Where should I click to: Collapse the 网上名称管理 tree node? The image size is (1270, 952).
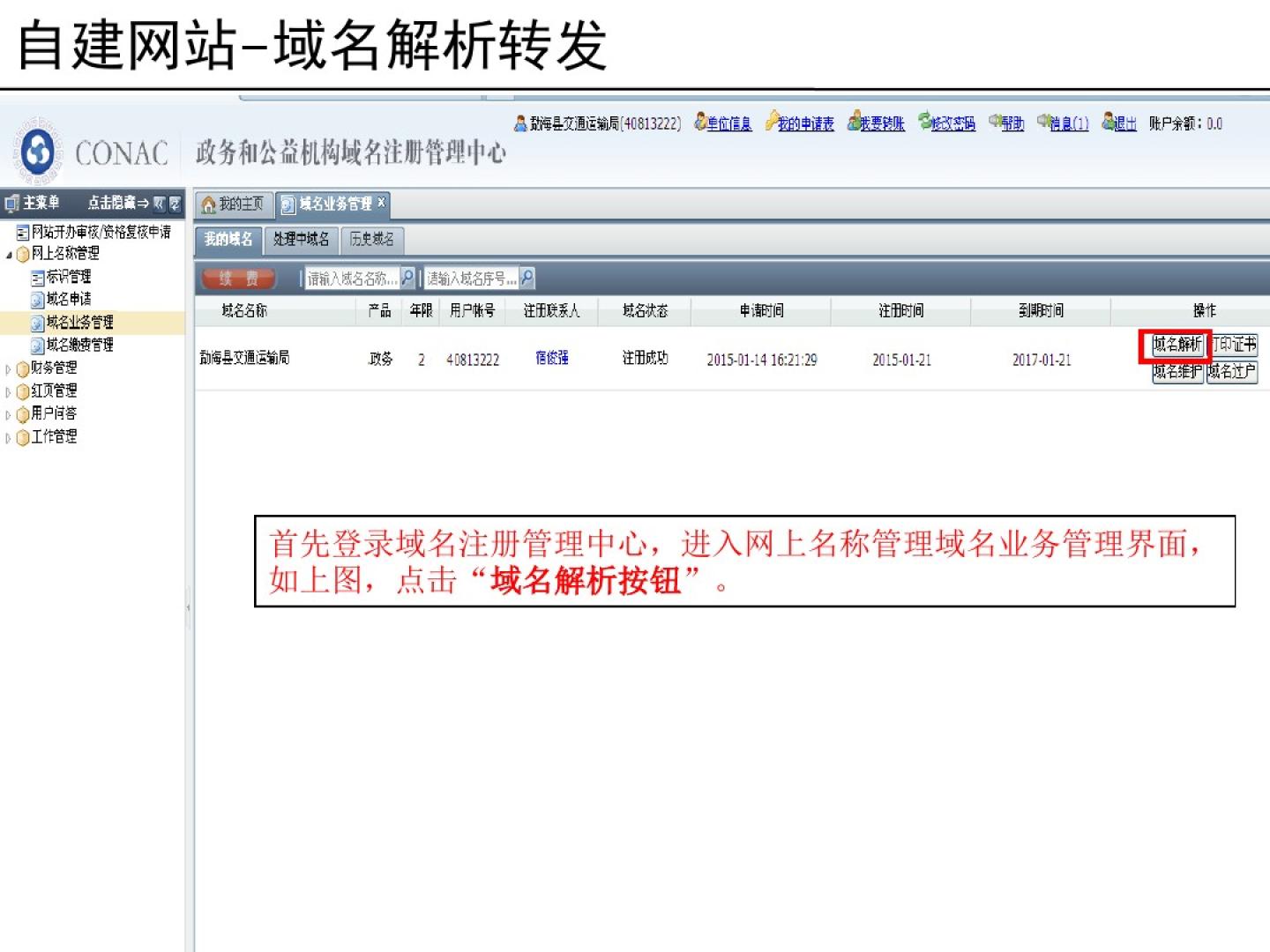[9, 255]
